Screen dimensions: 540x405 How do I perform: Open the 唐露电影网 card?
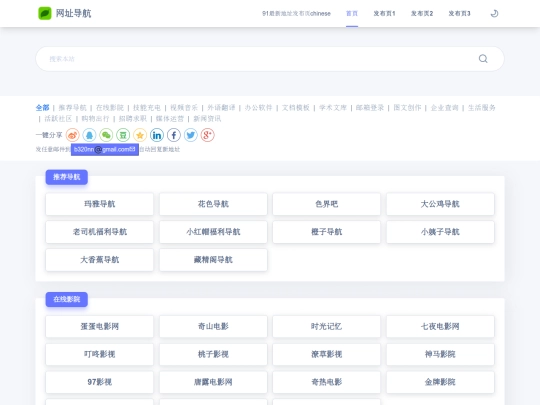tap(213, 382)
